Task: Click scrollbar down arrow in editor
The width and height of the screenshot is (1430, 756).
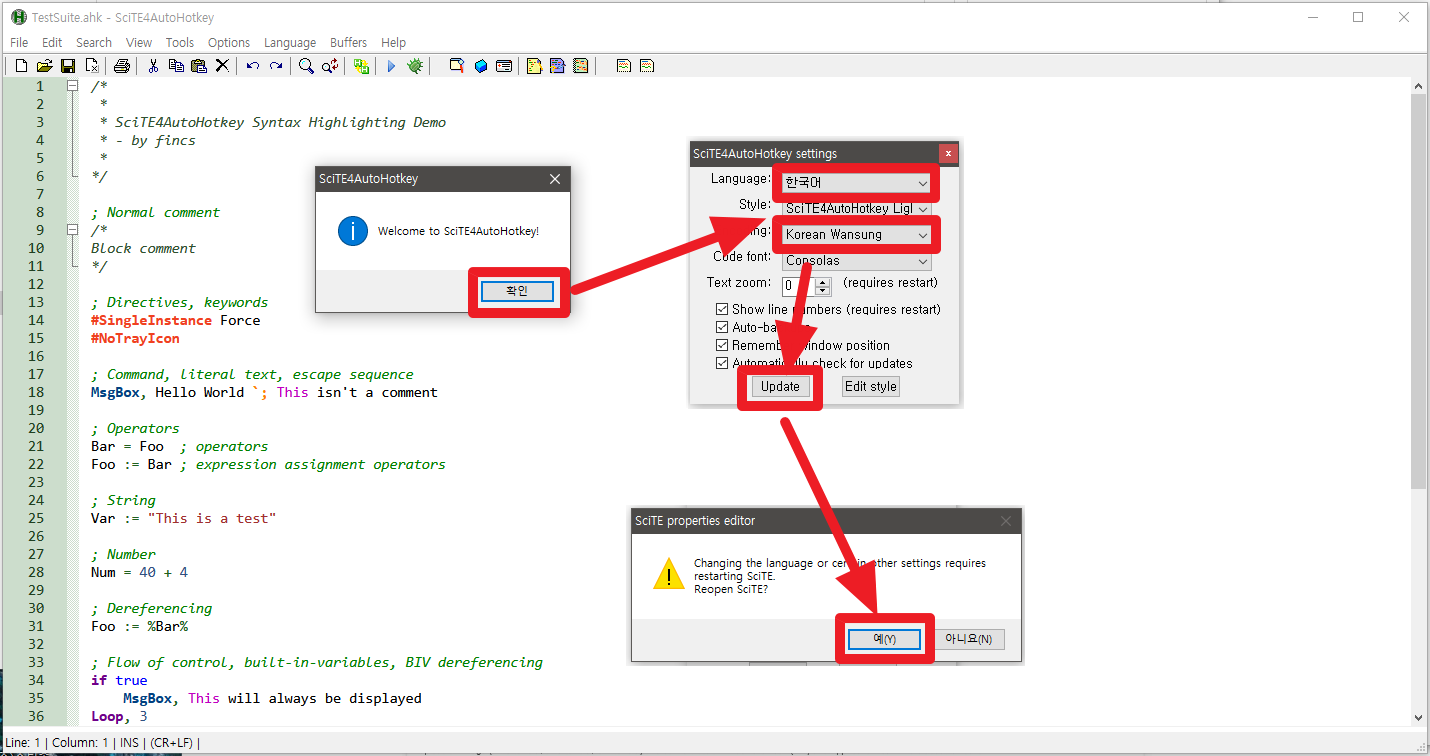Action: tap(1420, 717)
